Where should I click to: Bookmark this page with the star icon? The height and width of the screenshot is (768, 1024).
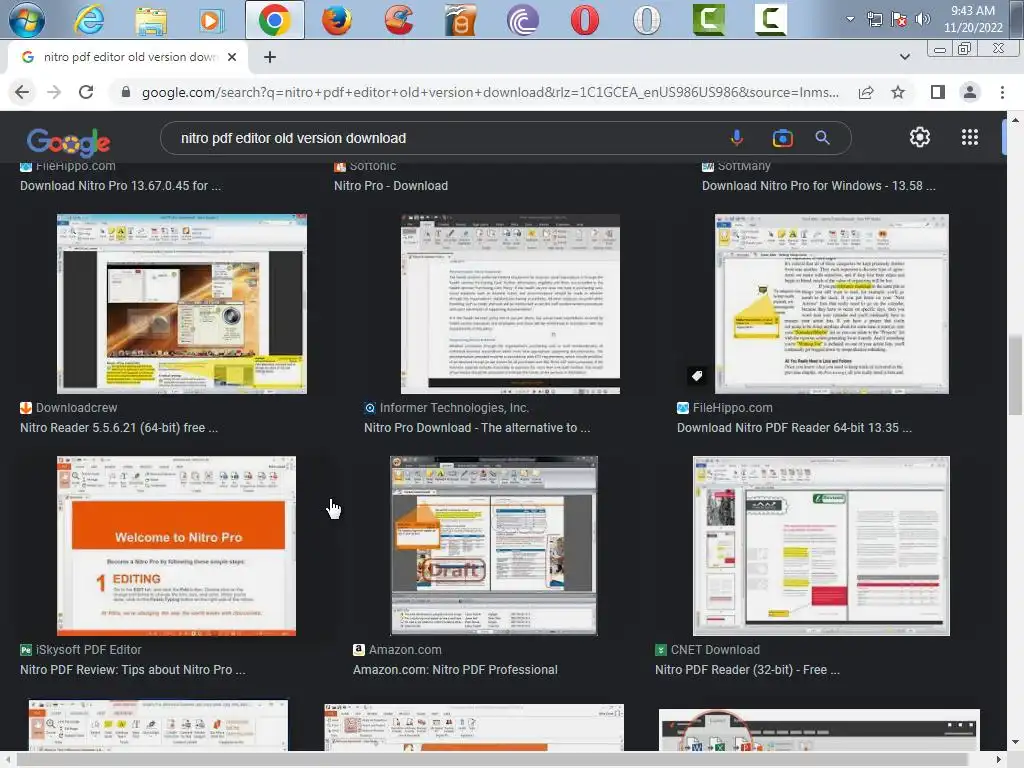(x=898, y=92)
